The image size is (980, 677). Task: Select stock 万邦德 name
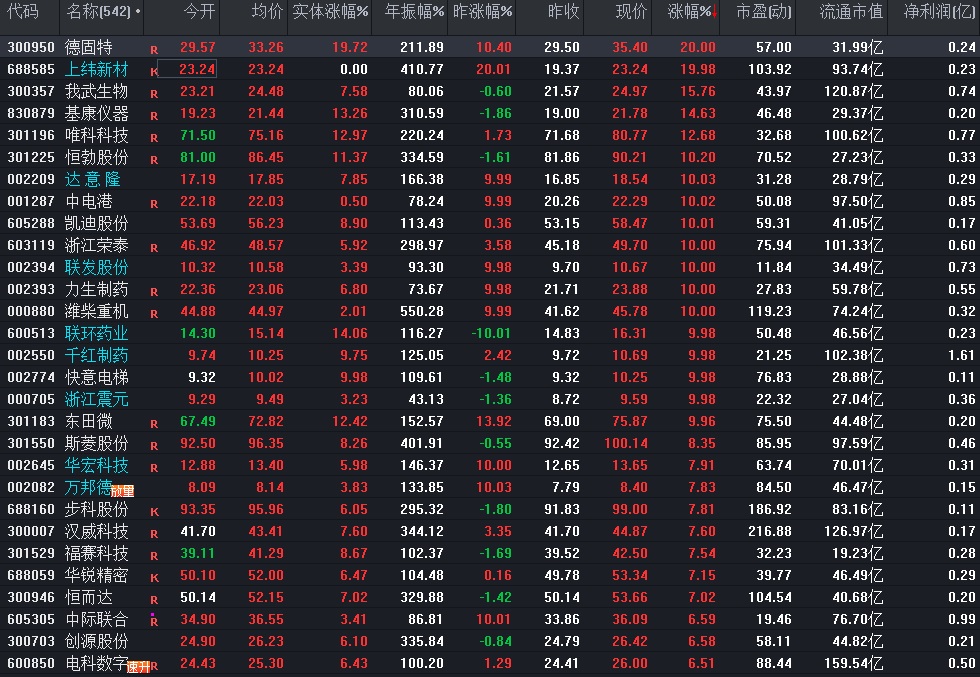point(88,487)
